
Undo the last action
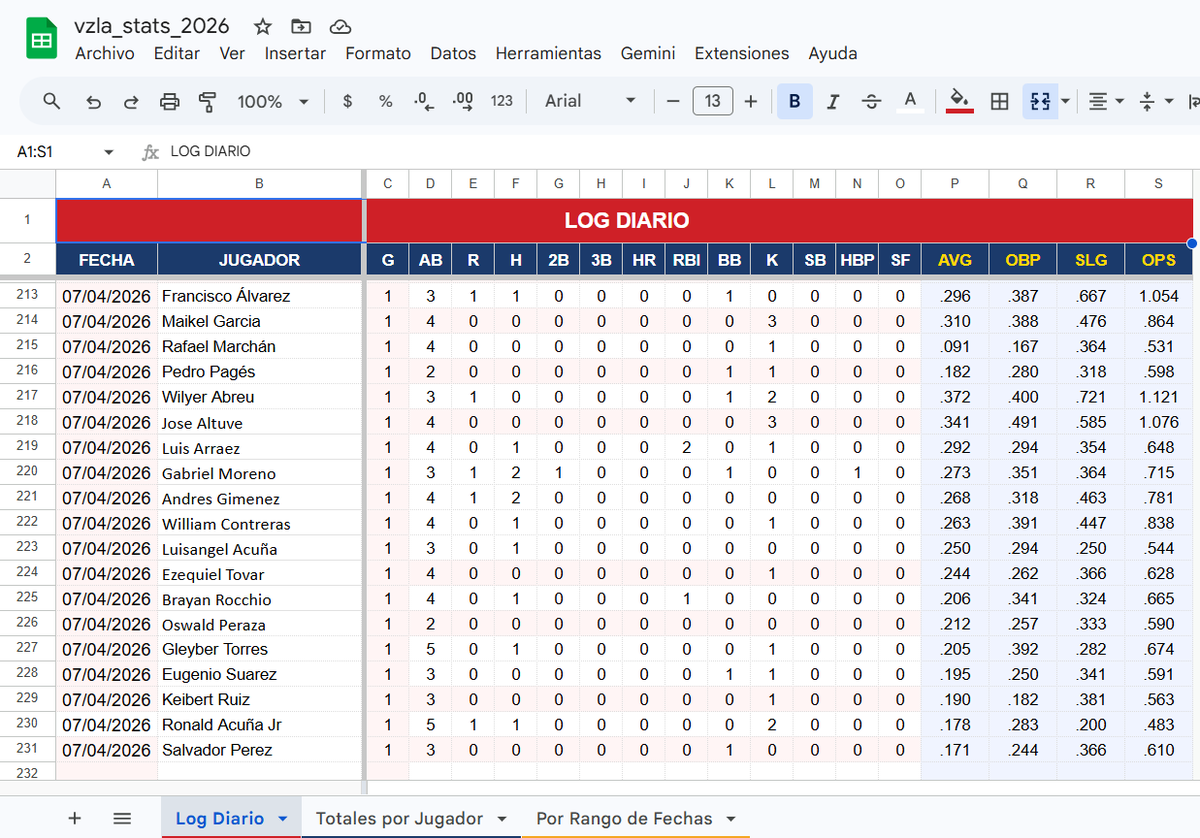point(93,101)
